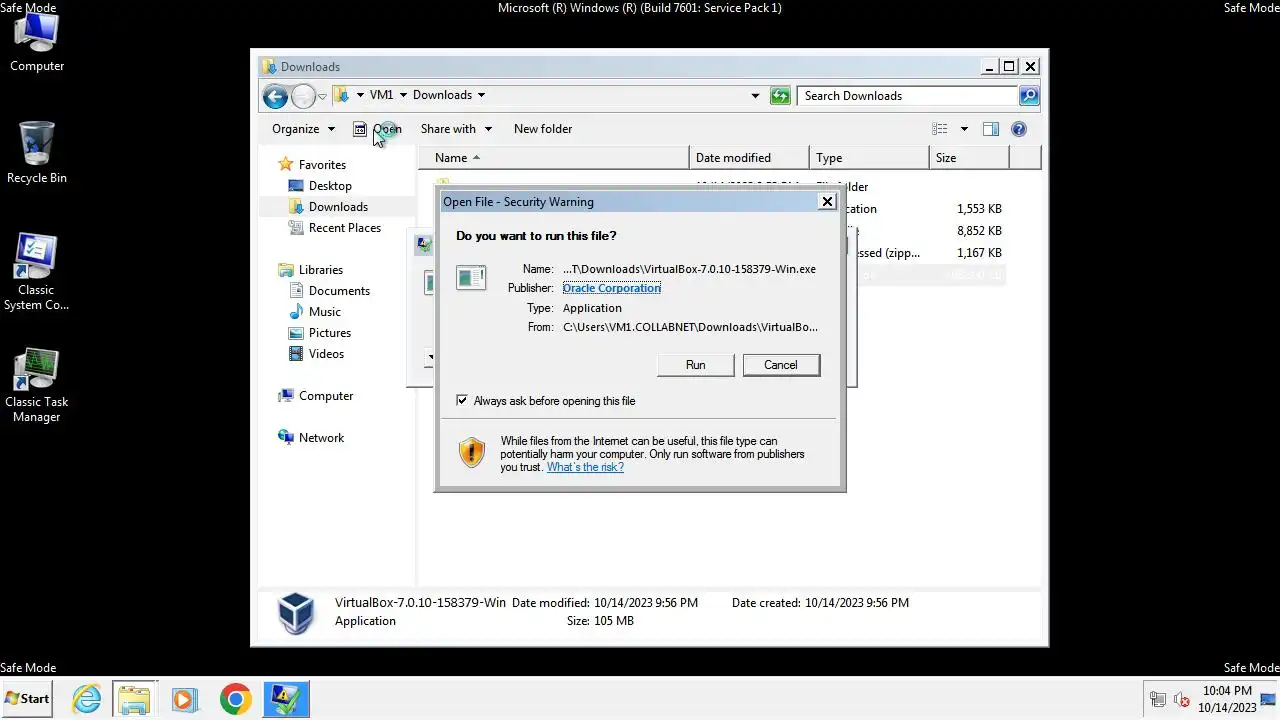Click the Change your view icon

(x=940, y=129)
